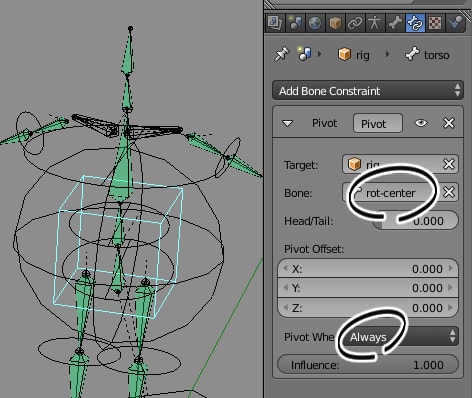Viewport: 472px width, 398px height.
Task: Edit the Pivot constraint name field
Action: [378, 124]
